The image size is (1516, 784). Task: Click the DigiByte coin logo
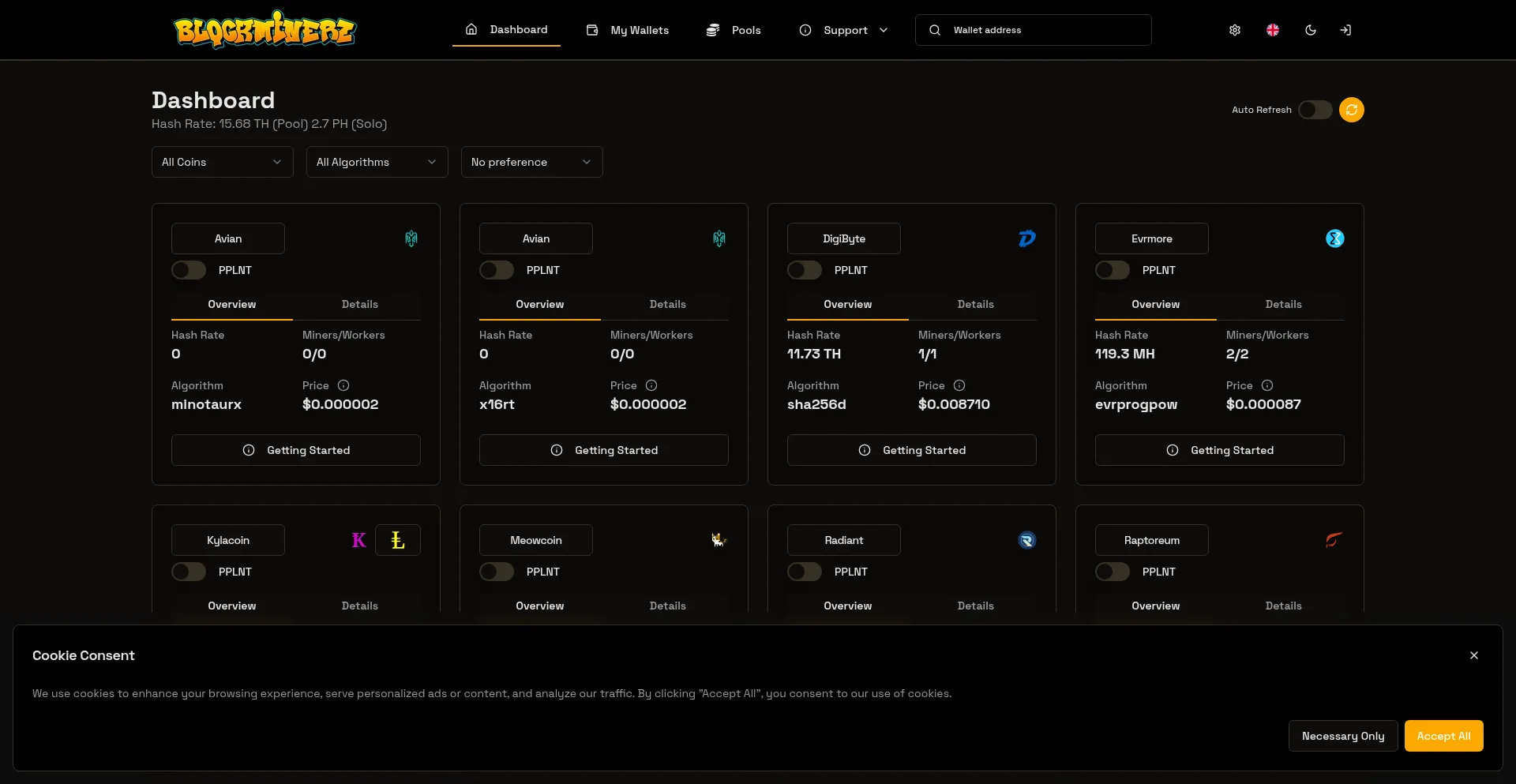click(x=1026, y=238)
